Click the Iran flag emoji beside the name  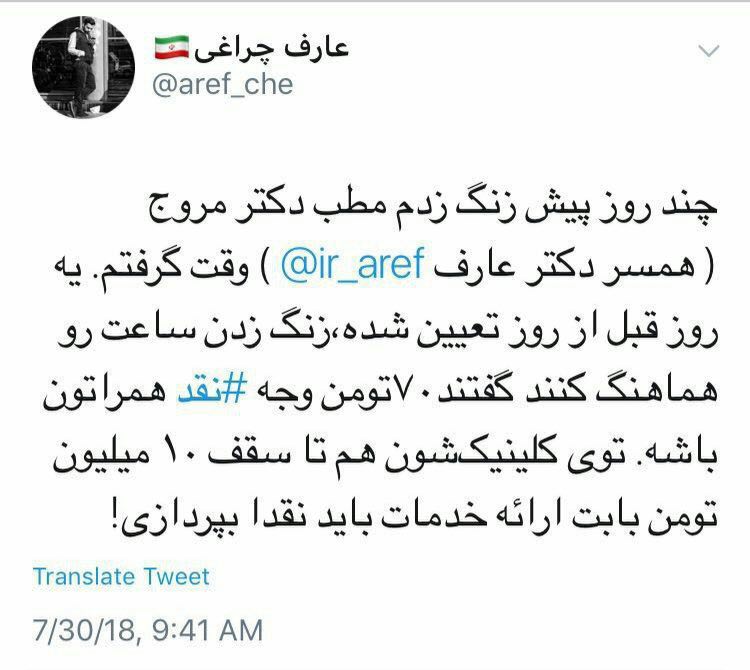click(171, 47)
